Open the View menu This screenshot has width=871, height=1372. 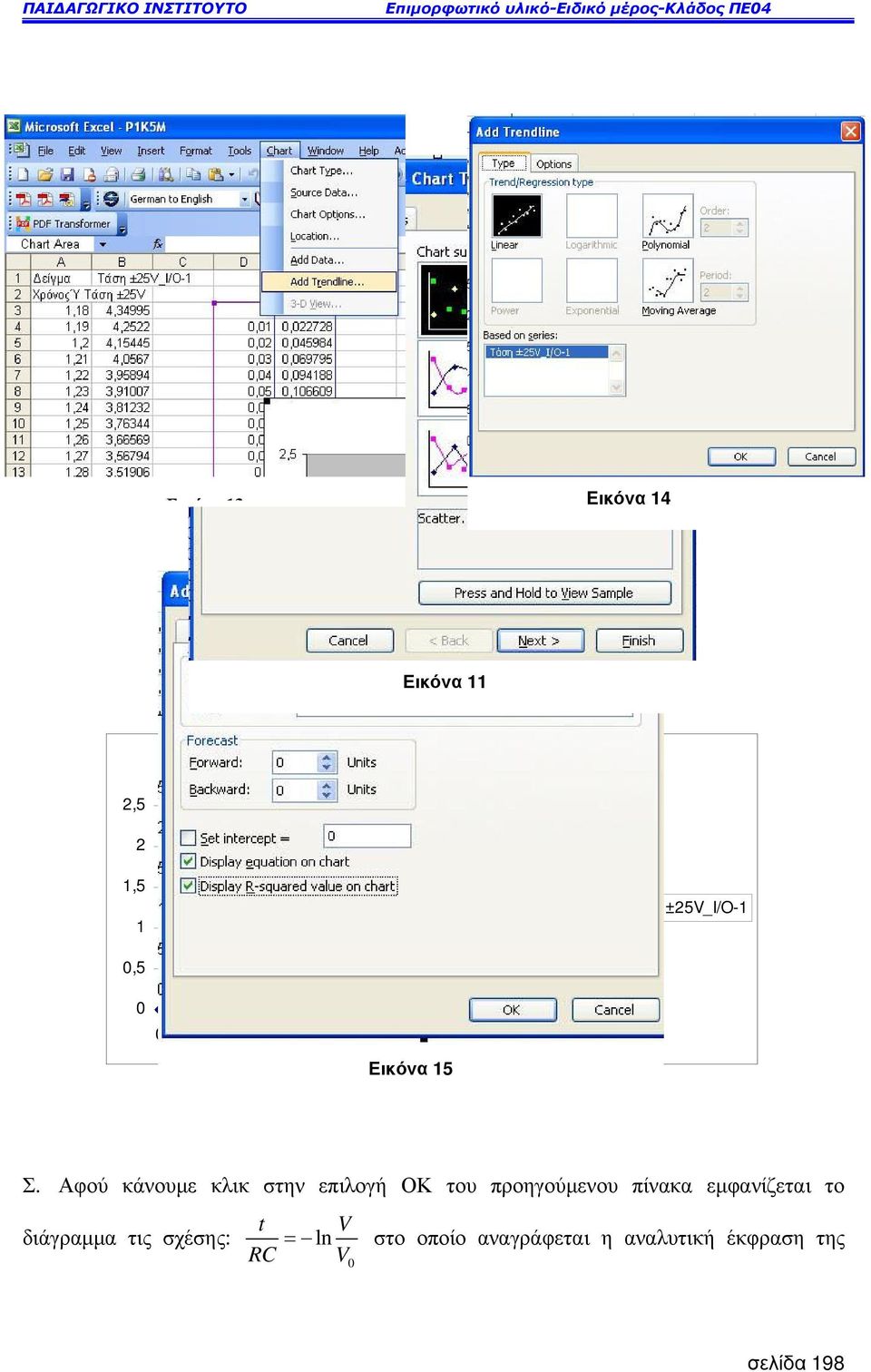[112, 151]
